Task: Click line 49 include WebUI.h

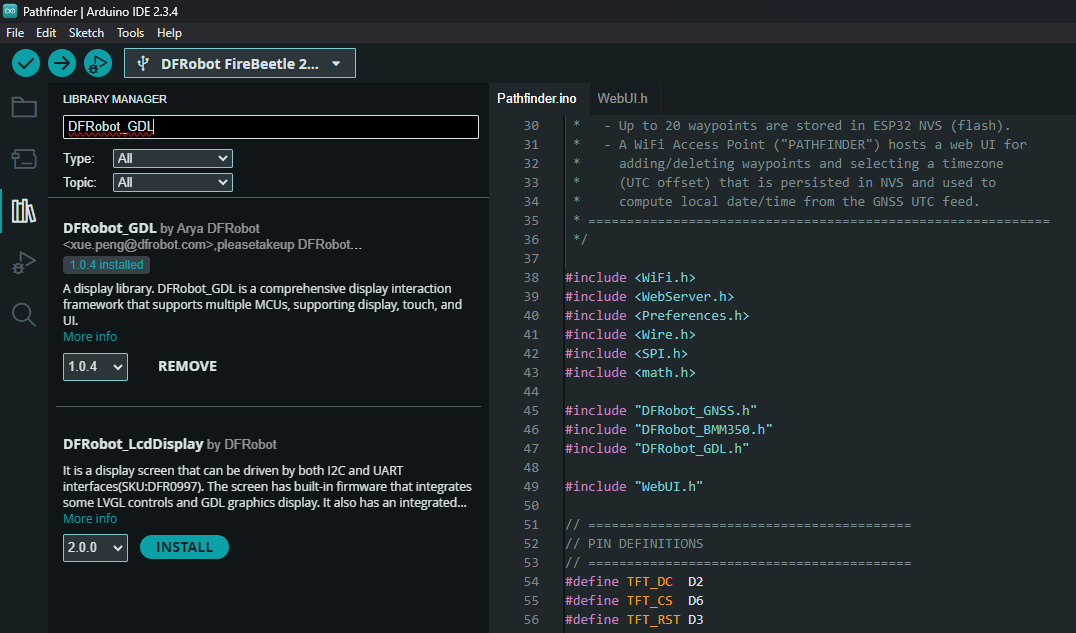Action: pyautogui.click(x=634, y=487)
